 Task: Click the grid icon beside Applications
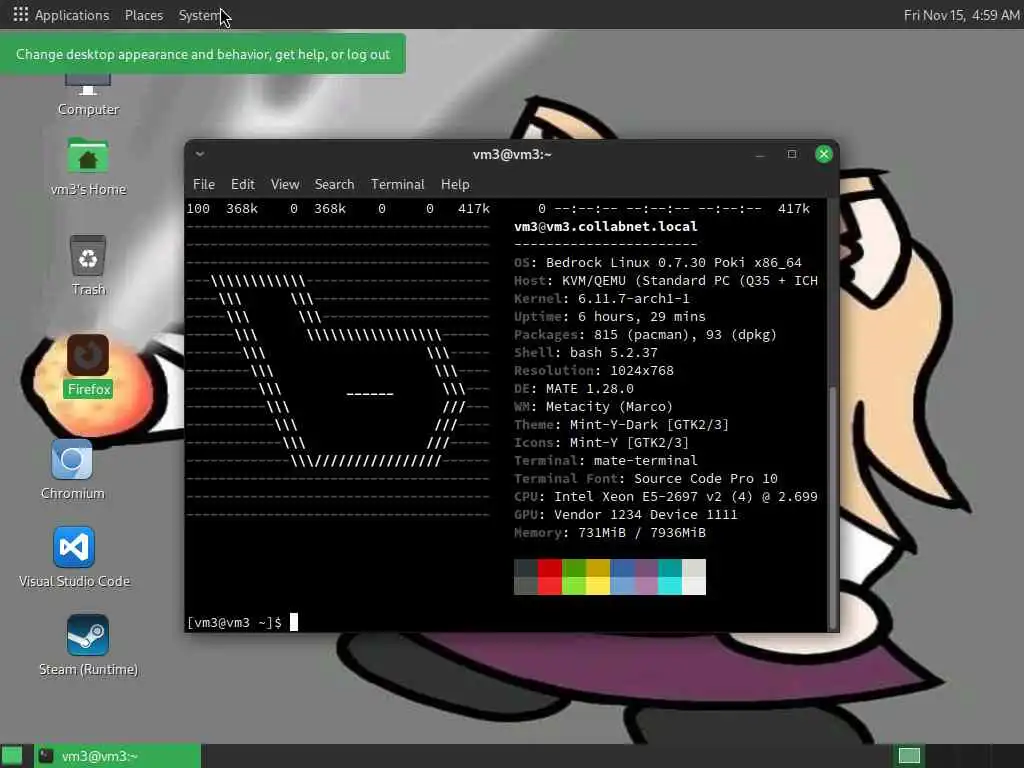20,14
